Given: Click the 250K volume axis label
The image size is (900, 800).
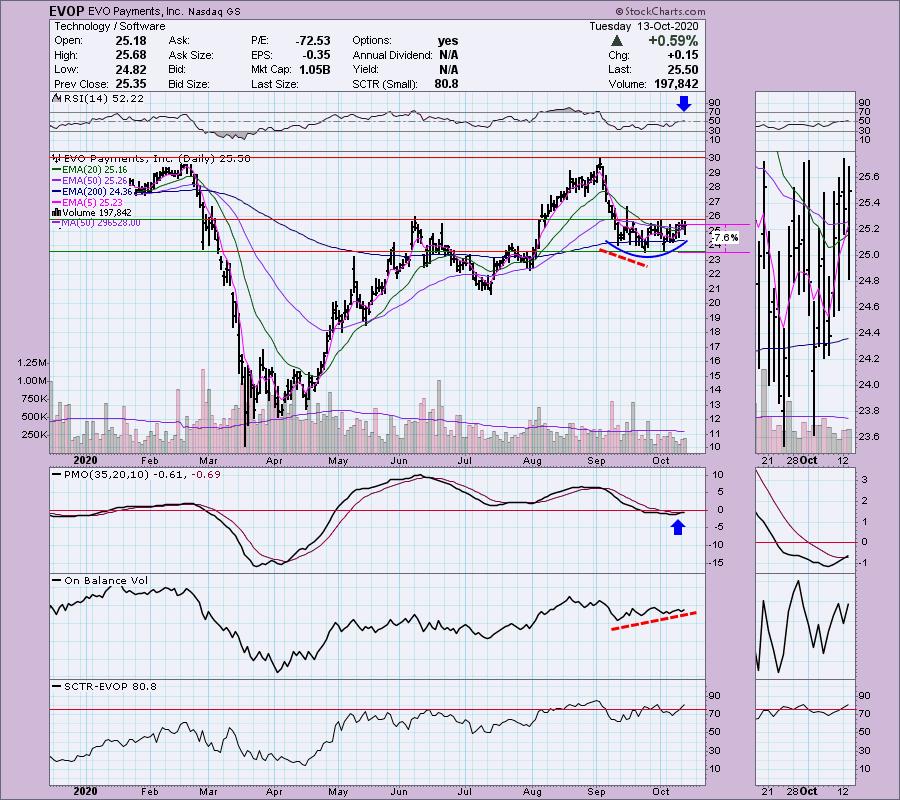Looking at the screenshot, I should pyautogui.click(x=34, y=434).
